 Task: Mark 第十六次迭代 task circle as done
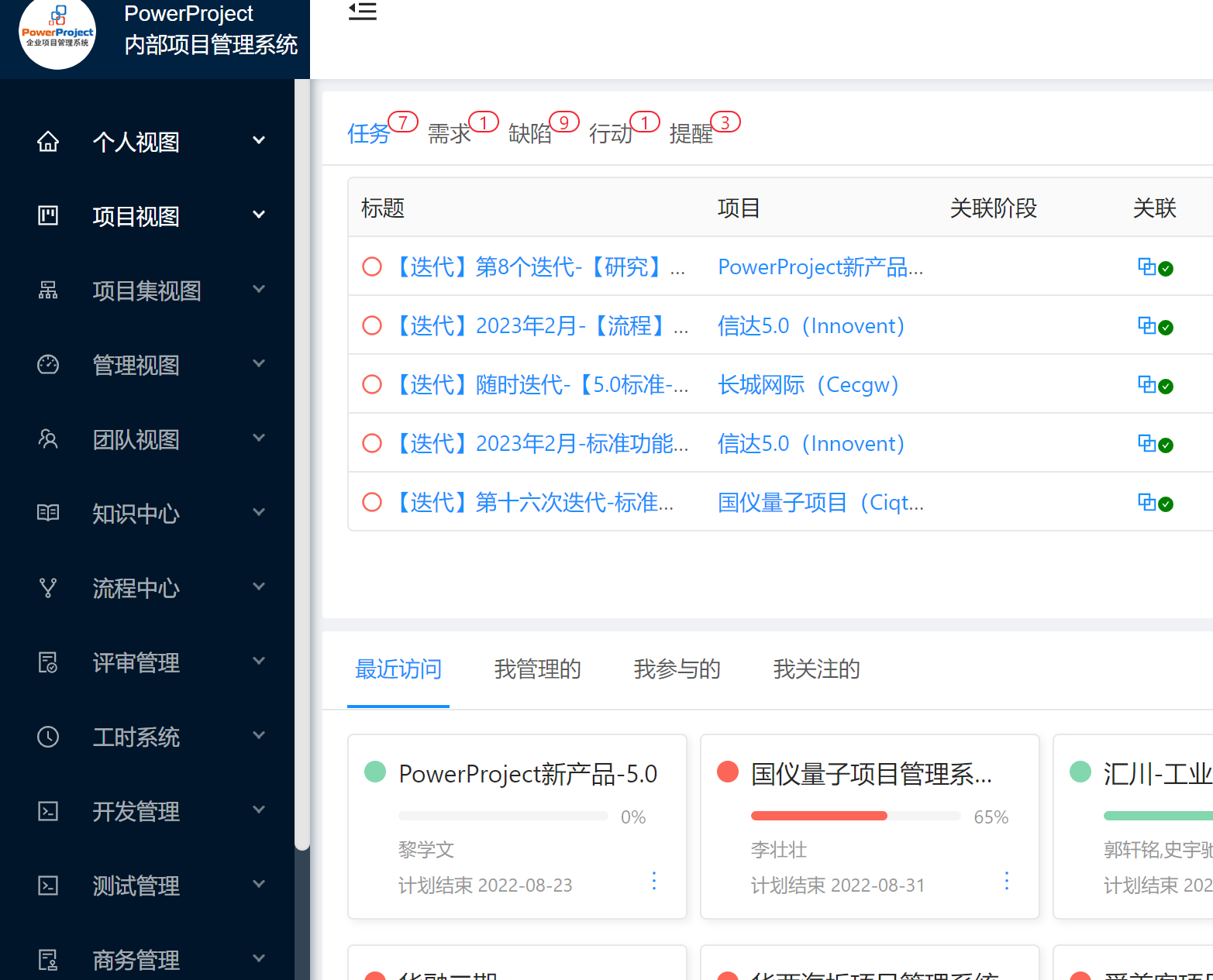(372, 503)
